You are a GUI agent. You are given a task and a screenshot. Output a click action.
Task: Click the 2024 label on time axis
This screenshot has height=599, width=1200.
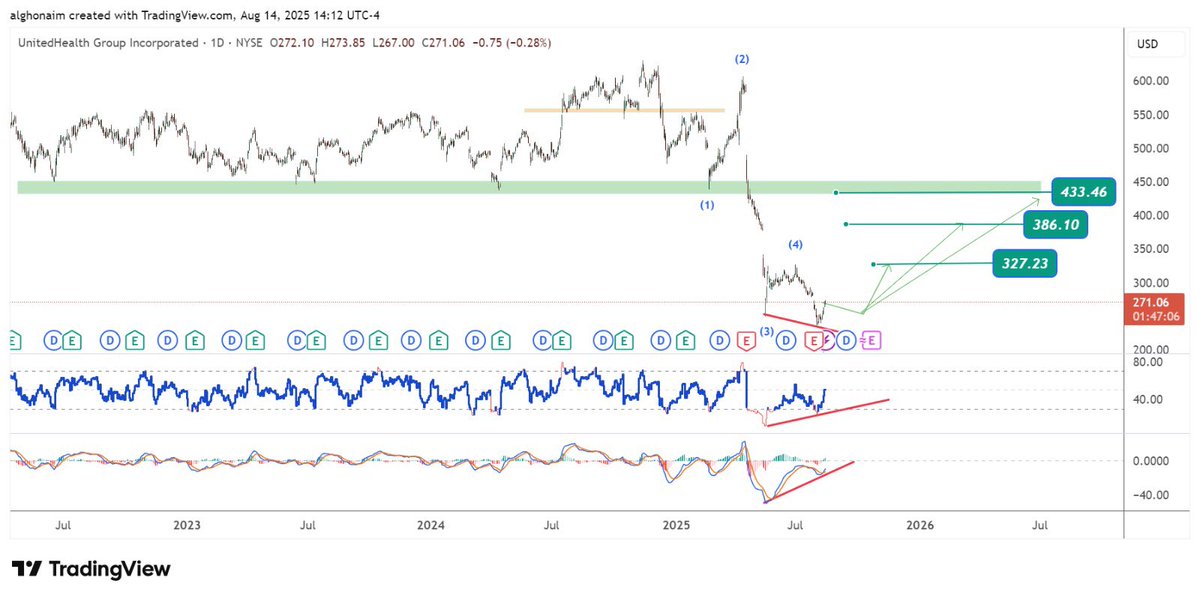coord(431,524)
